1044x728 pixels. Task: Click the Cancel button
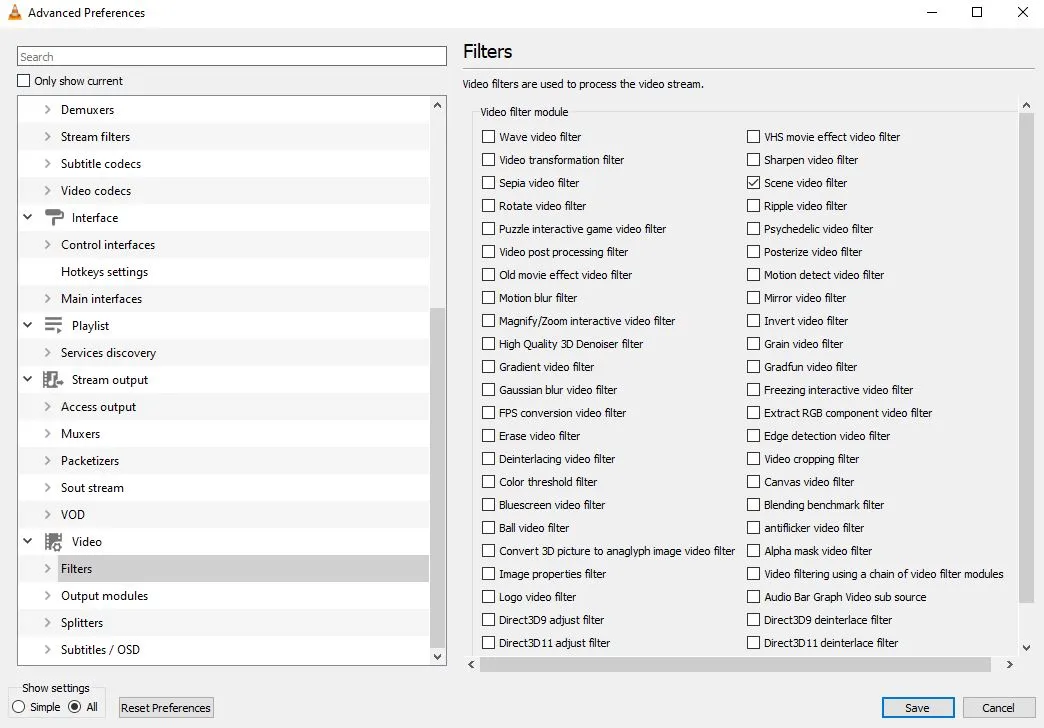pyautogui.click(x=998, y=707)
